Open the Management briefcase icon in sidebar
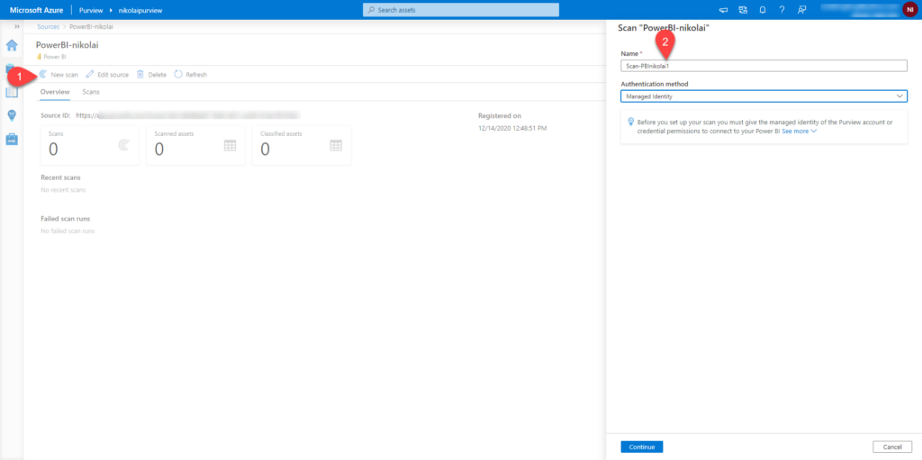 [11, 139]
